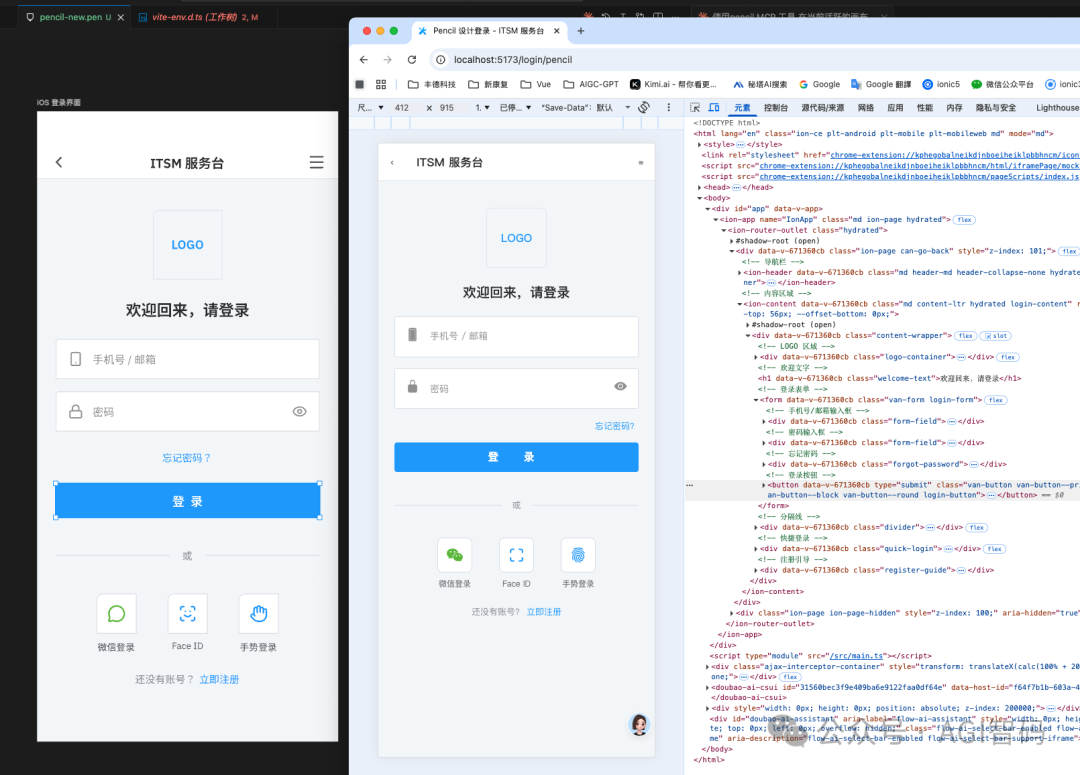Open the 丰德科技 bookmark folder
The image size is (1080, 775).
(432, 84)
